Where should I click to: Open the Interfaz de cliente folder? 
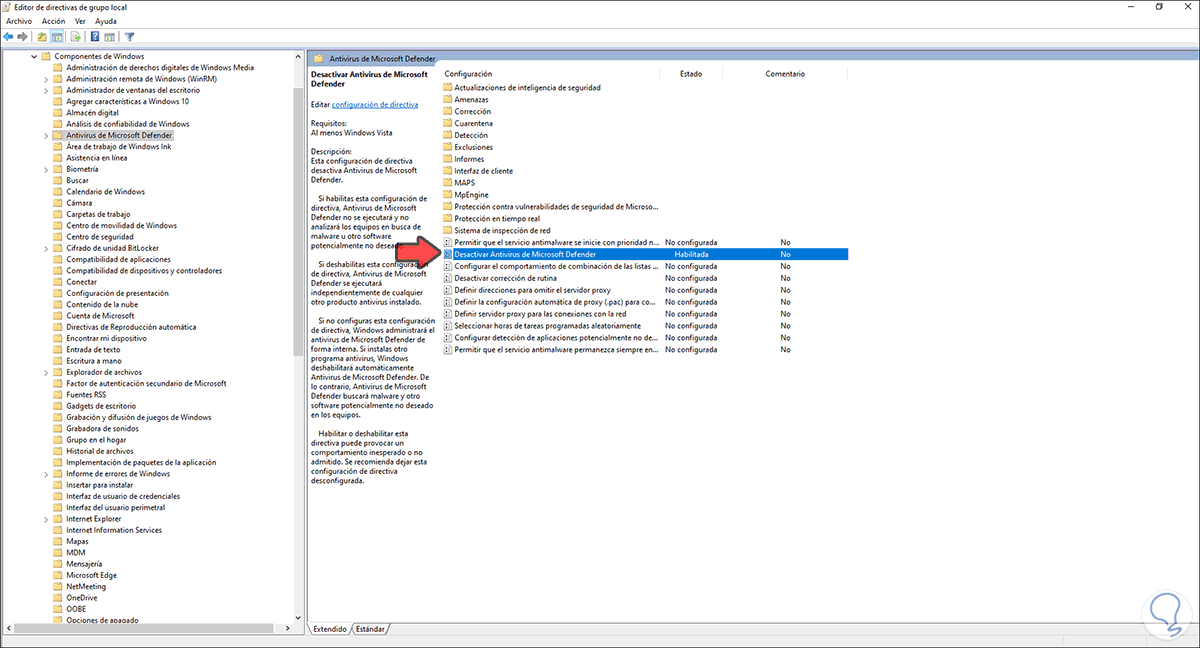pos(483,171)
